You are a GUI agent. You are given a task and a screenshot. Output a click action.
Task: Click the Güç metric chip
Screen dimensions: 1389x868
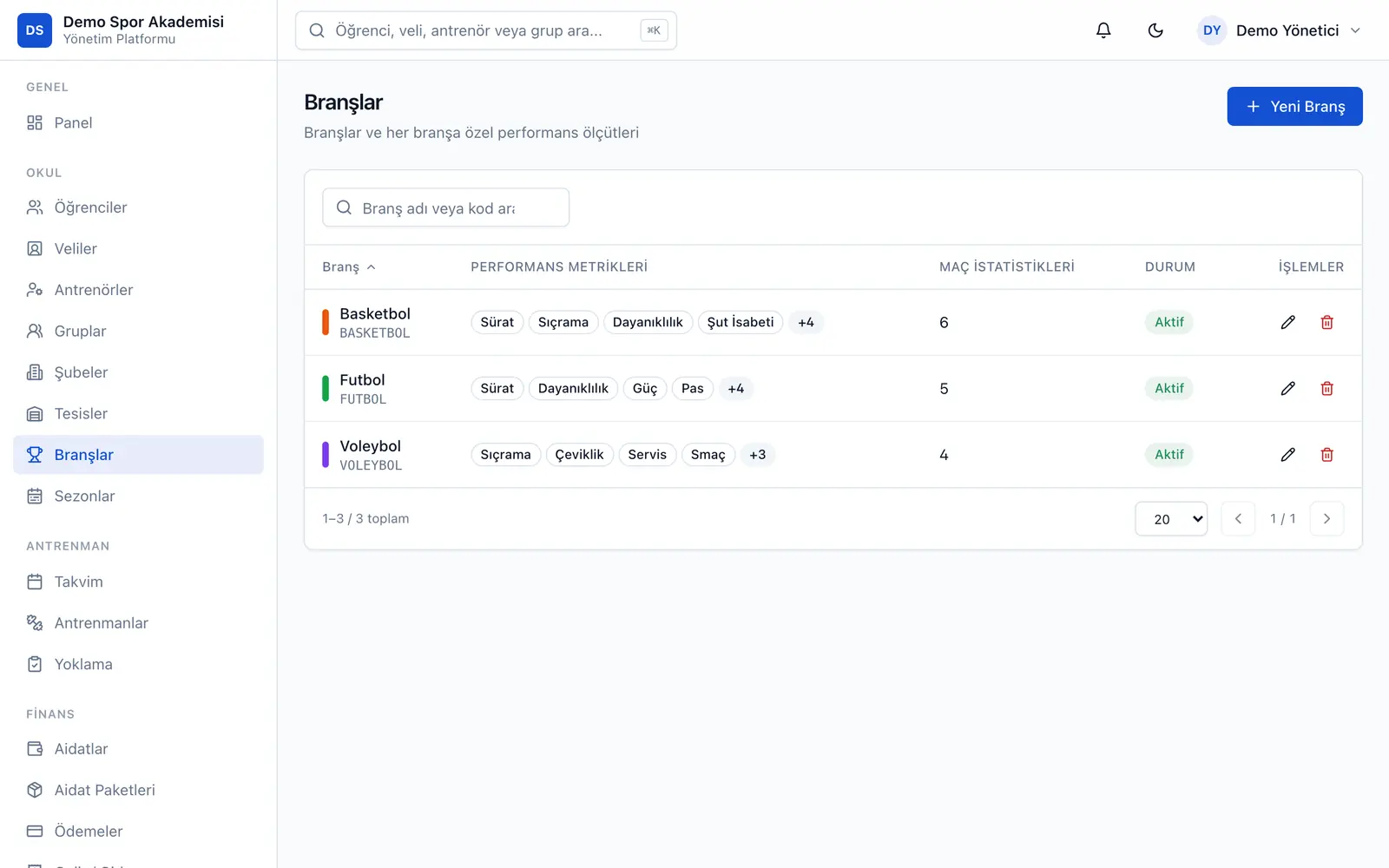(x=645, y=388)
